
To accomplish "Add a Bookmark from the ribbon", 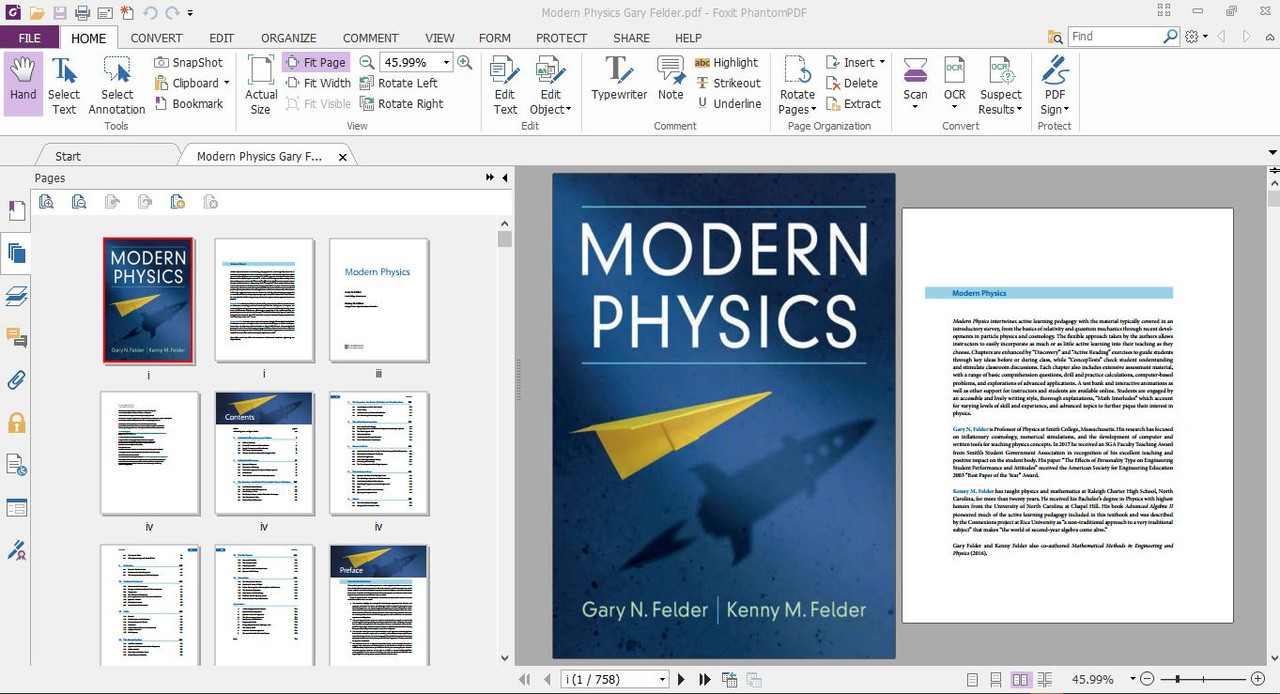I will [x=189, y=104].
